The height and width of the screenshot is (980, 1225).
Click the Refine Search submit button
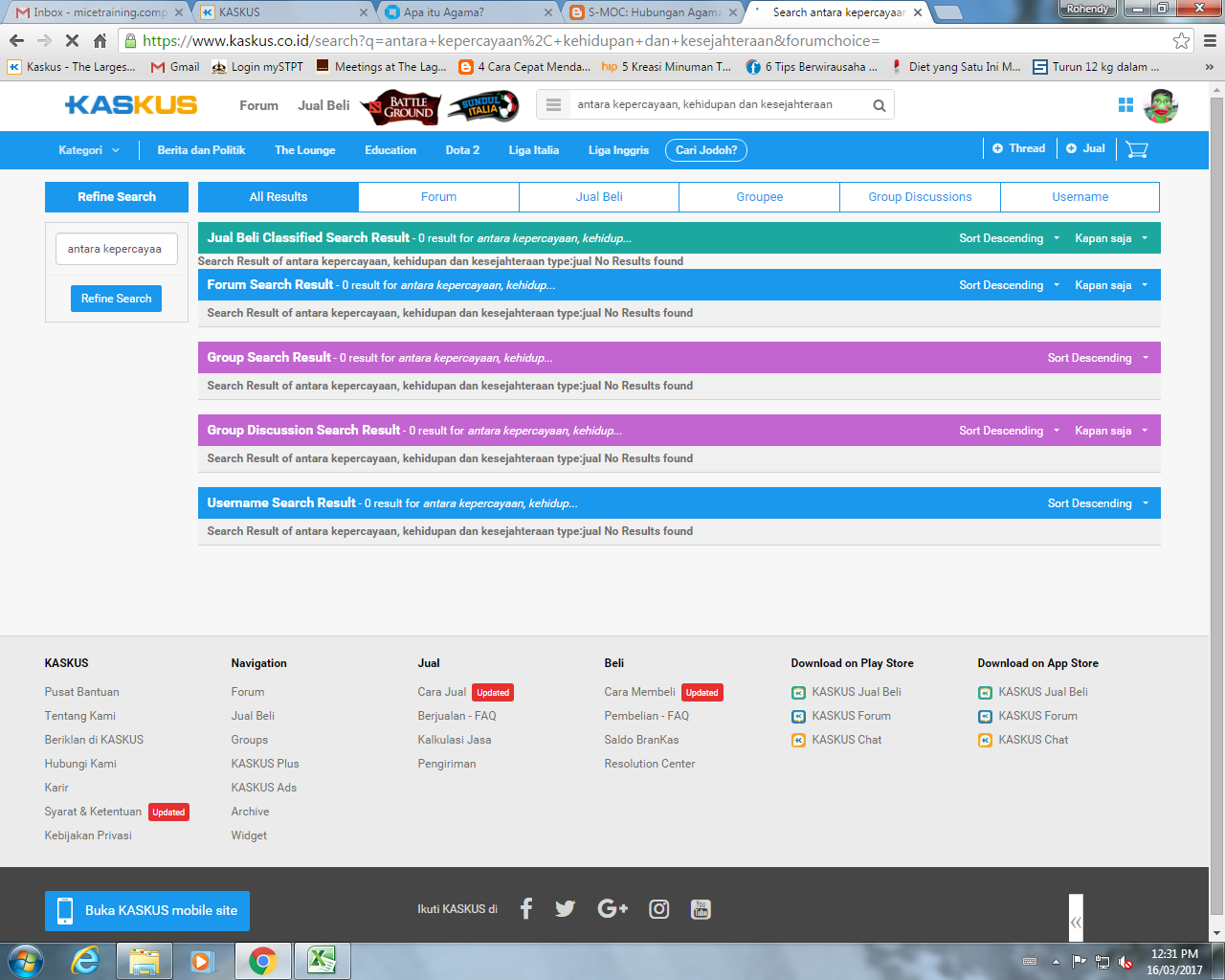[117, 299]
